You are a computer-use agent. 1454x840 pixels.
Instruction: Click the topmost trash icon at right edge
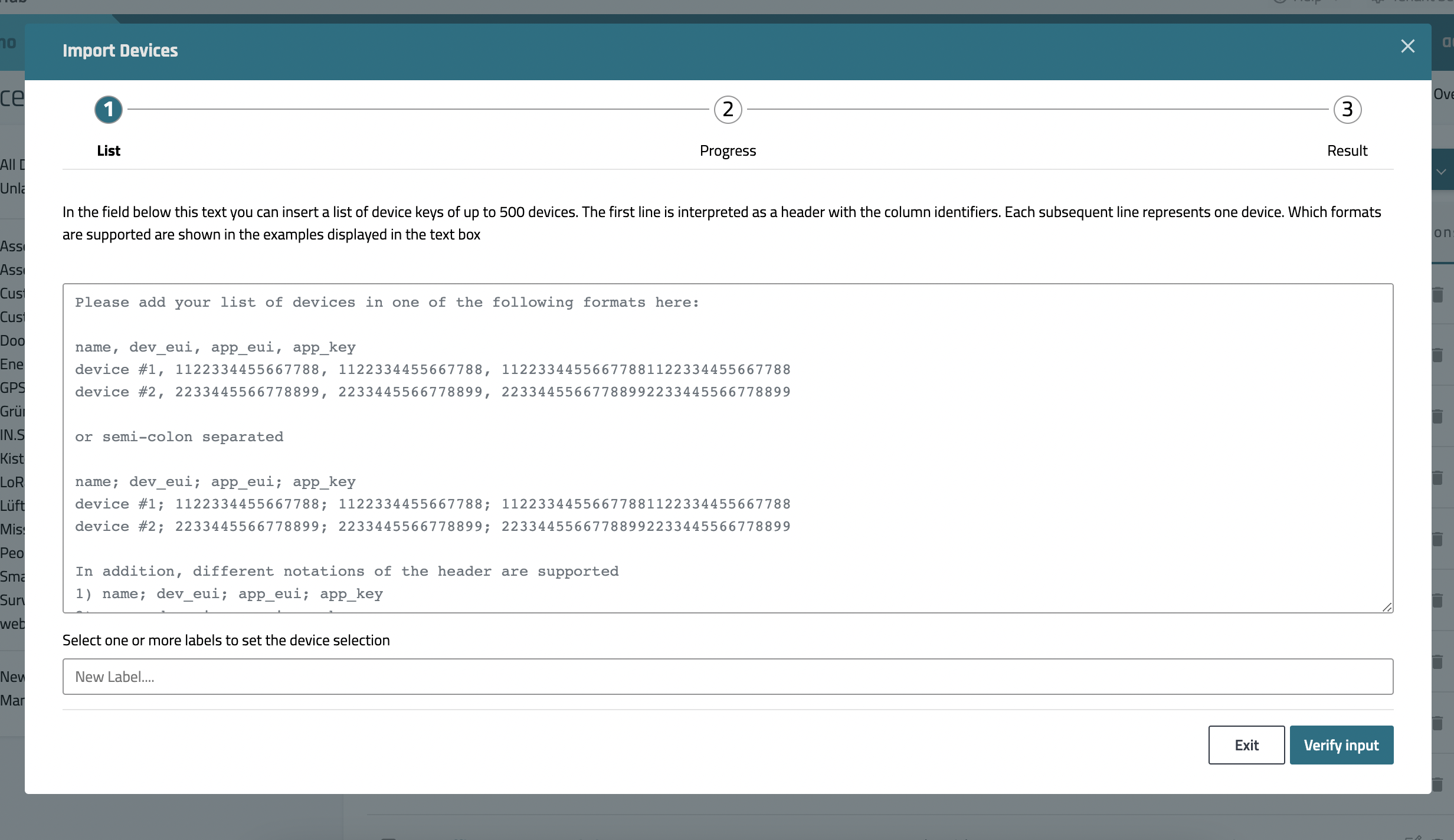point(1438,294)
